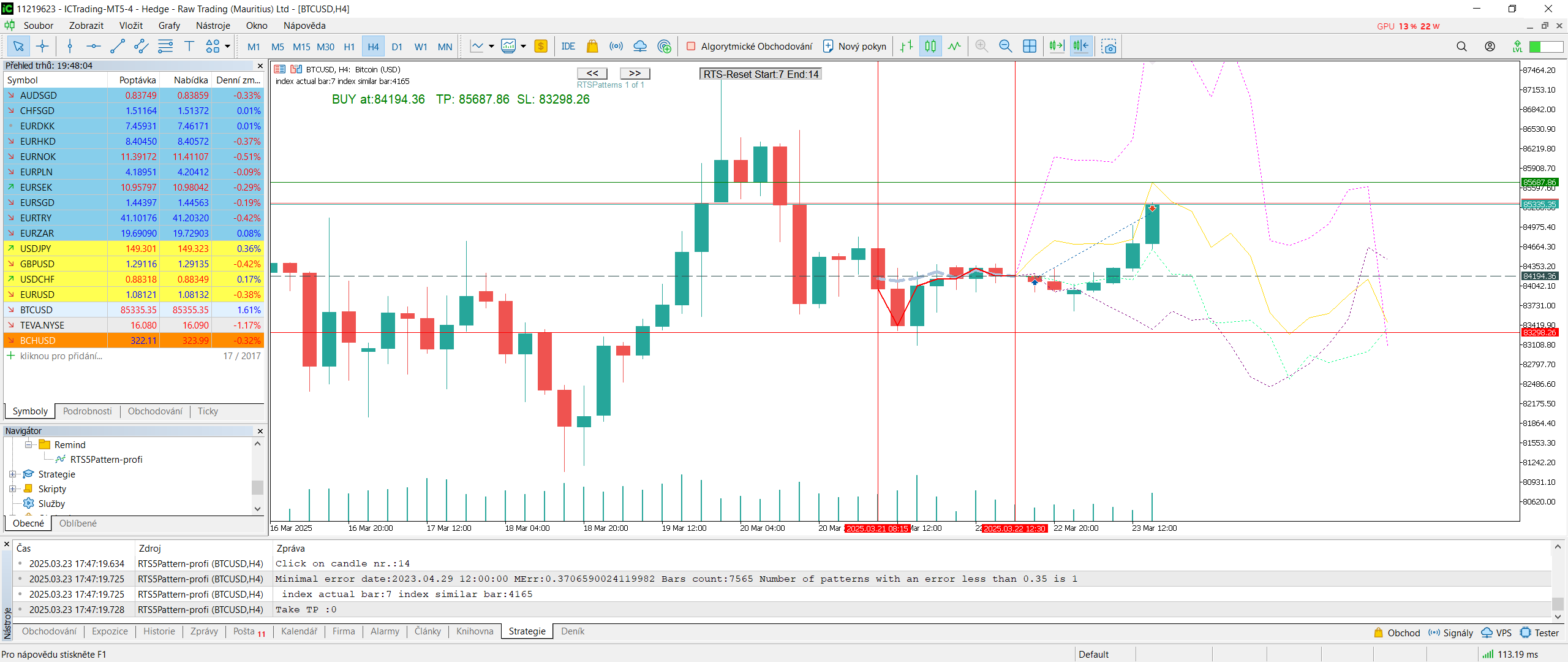
Task: Select the cursor arrow tool
Action: tap(18, 46)
